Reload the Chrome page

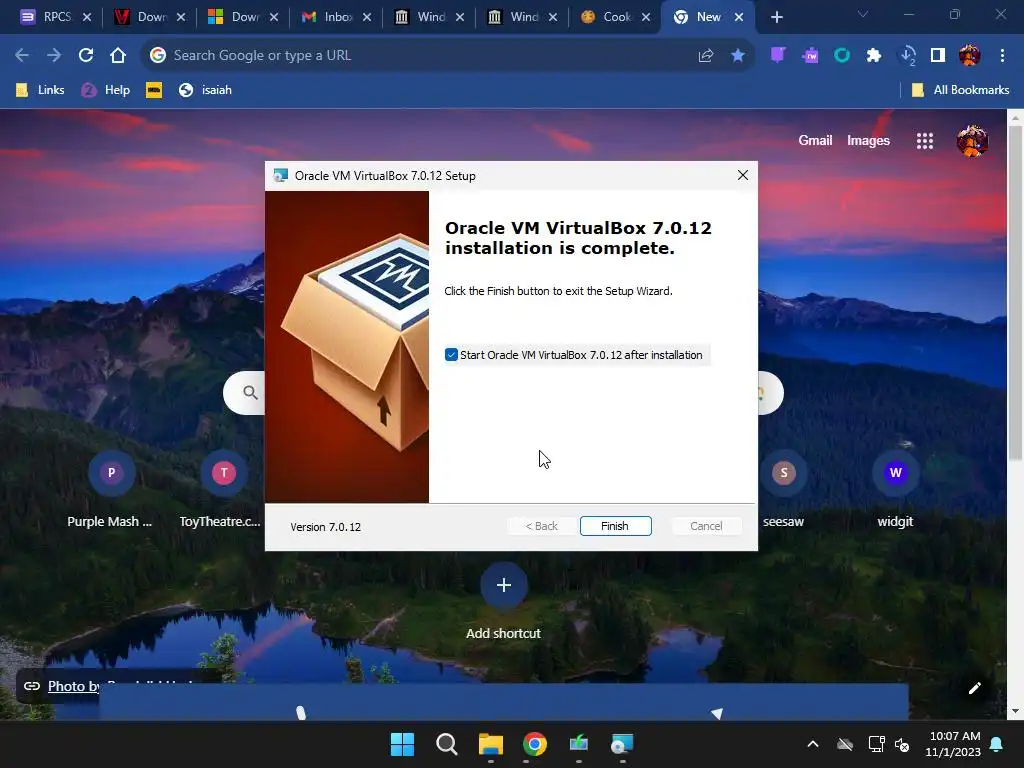pos(86,56)
